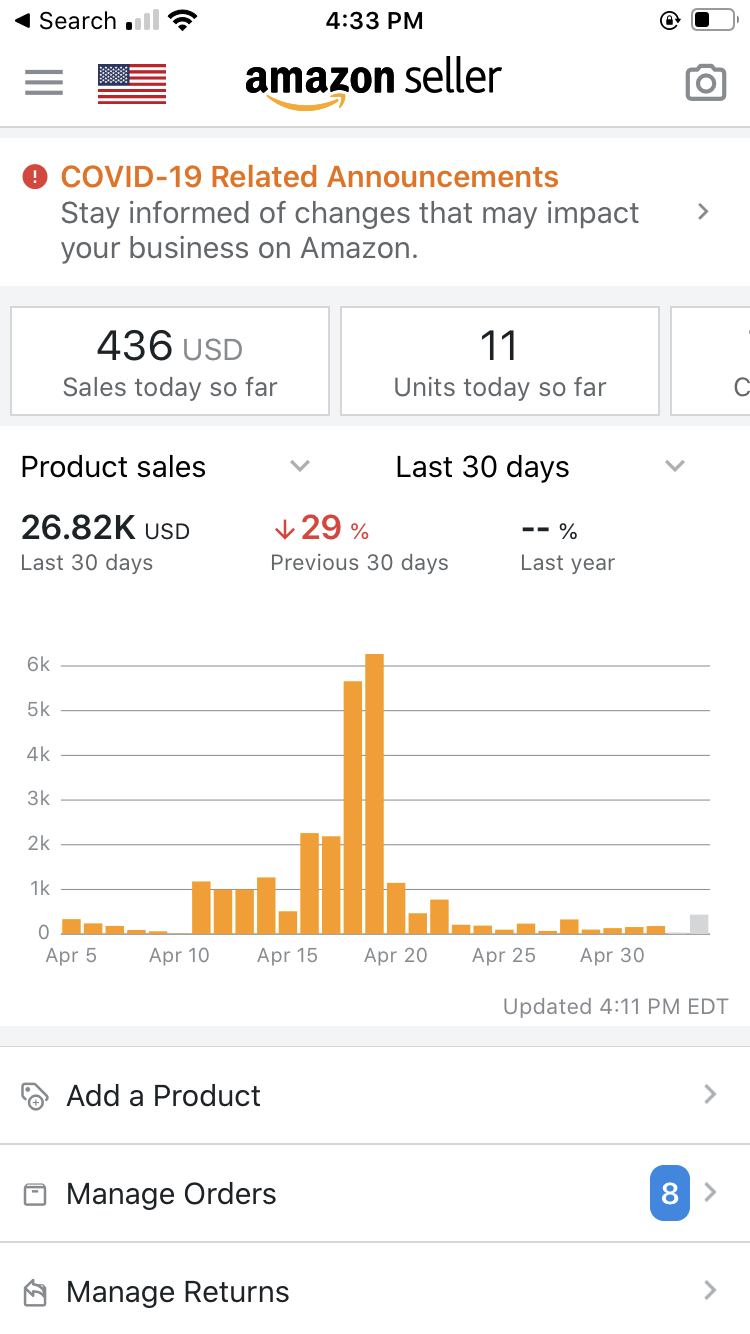The height and width of the screenshot is (1334, 750).
Task: Tap the Sales today so far card
Action: pyautogui.click(x=170, y=361)
